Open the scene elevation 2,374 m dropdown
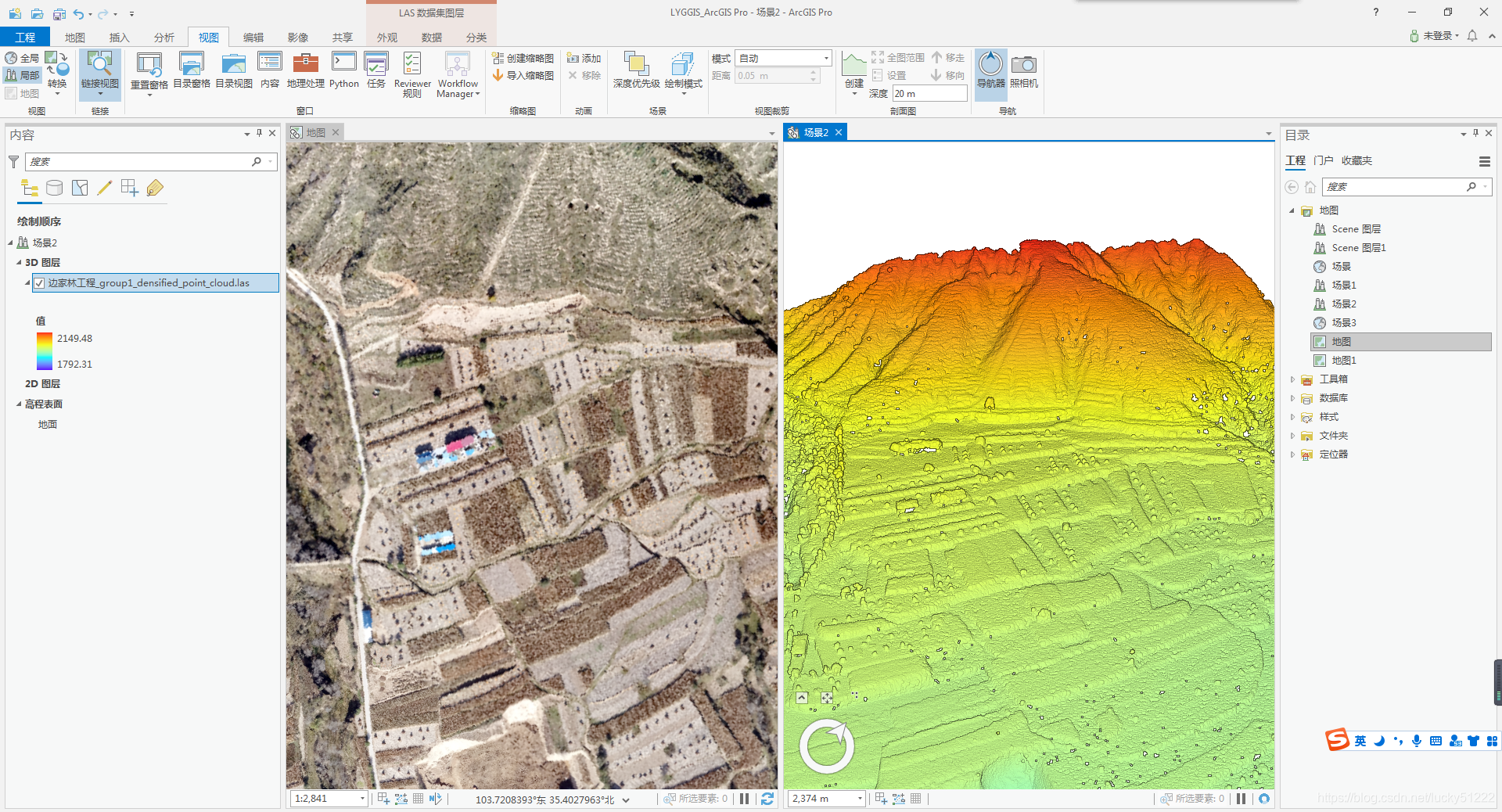 coord(860,799)
